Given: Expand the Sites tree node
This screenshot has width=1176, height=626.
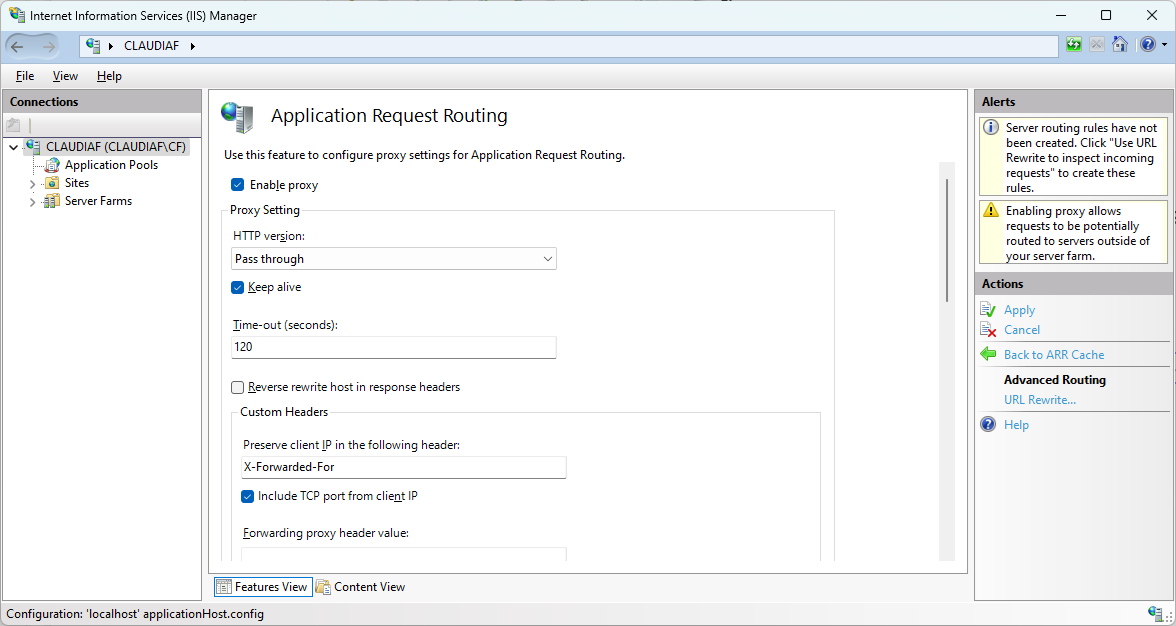Looking at the screenshot, I should (x=33, y=184).
